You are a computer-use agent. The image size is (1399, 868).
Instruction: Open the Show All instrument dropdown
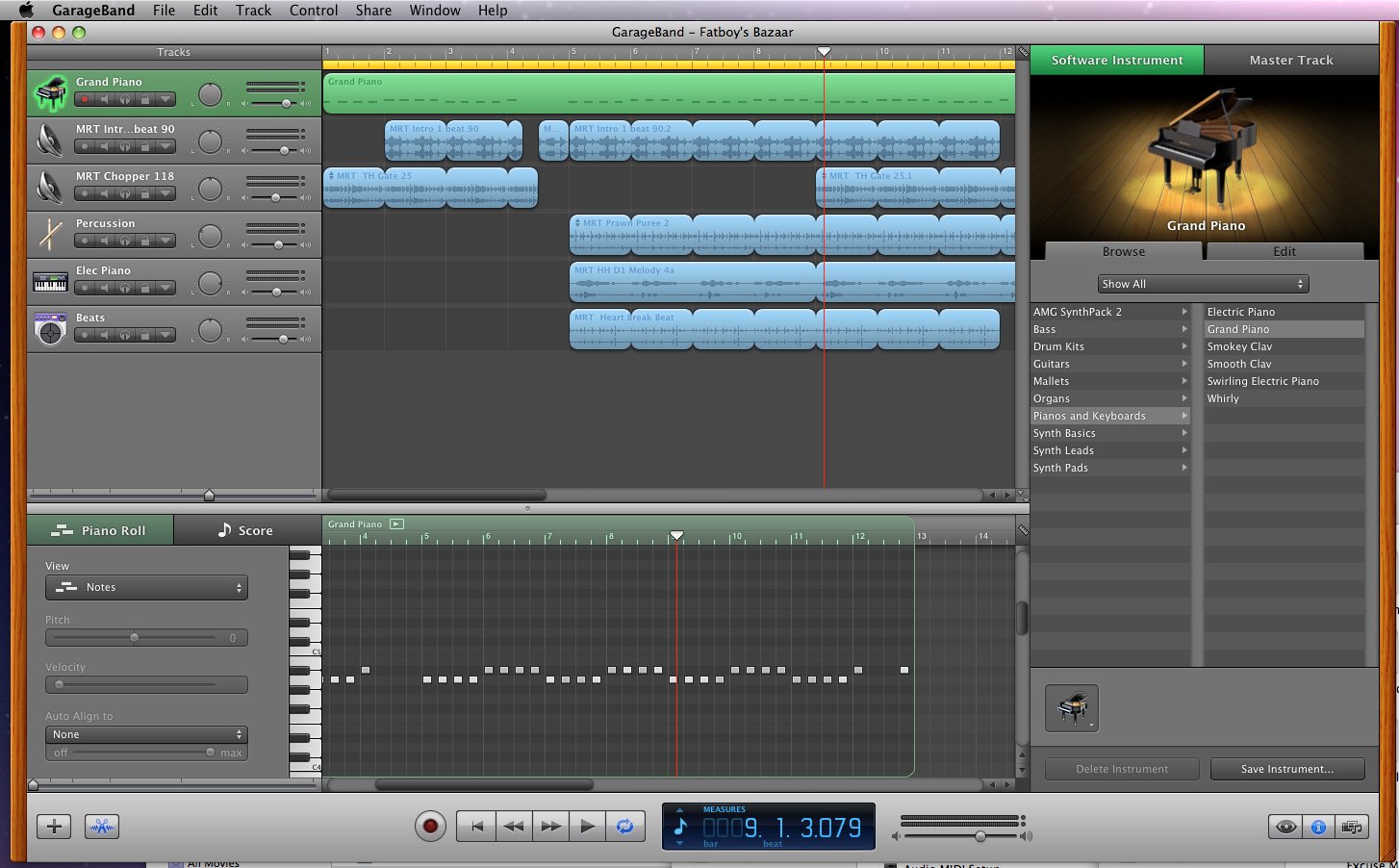point(1203,284)
